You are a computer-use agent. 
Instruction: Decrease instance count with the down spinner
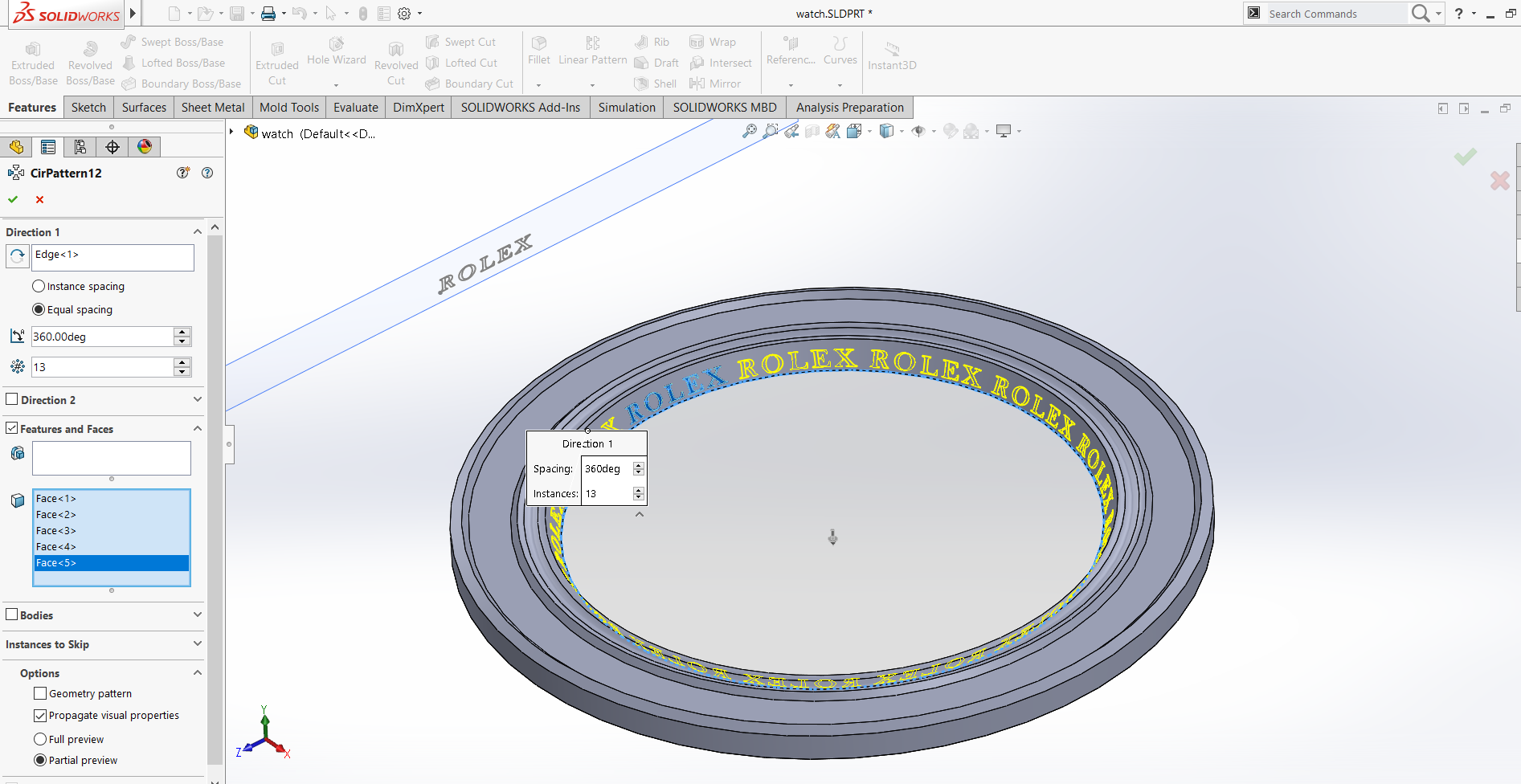pos(182,372)
